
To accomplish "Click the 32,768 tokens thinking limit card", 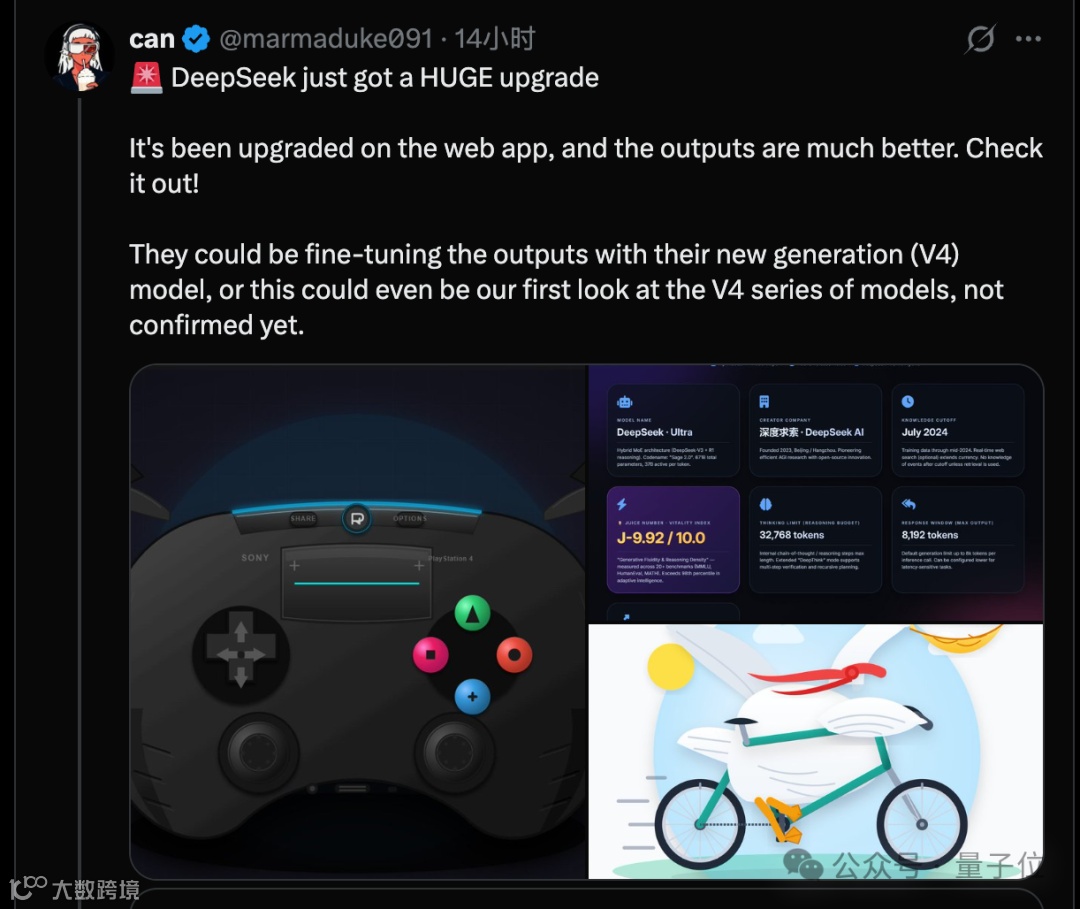I will [816, 540].
